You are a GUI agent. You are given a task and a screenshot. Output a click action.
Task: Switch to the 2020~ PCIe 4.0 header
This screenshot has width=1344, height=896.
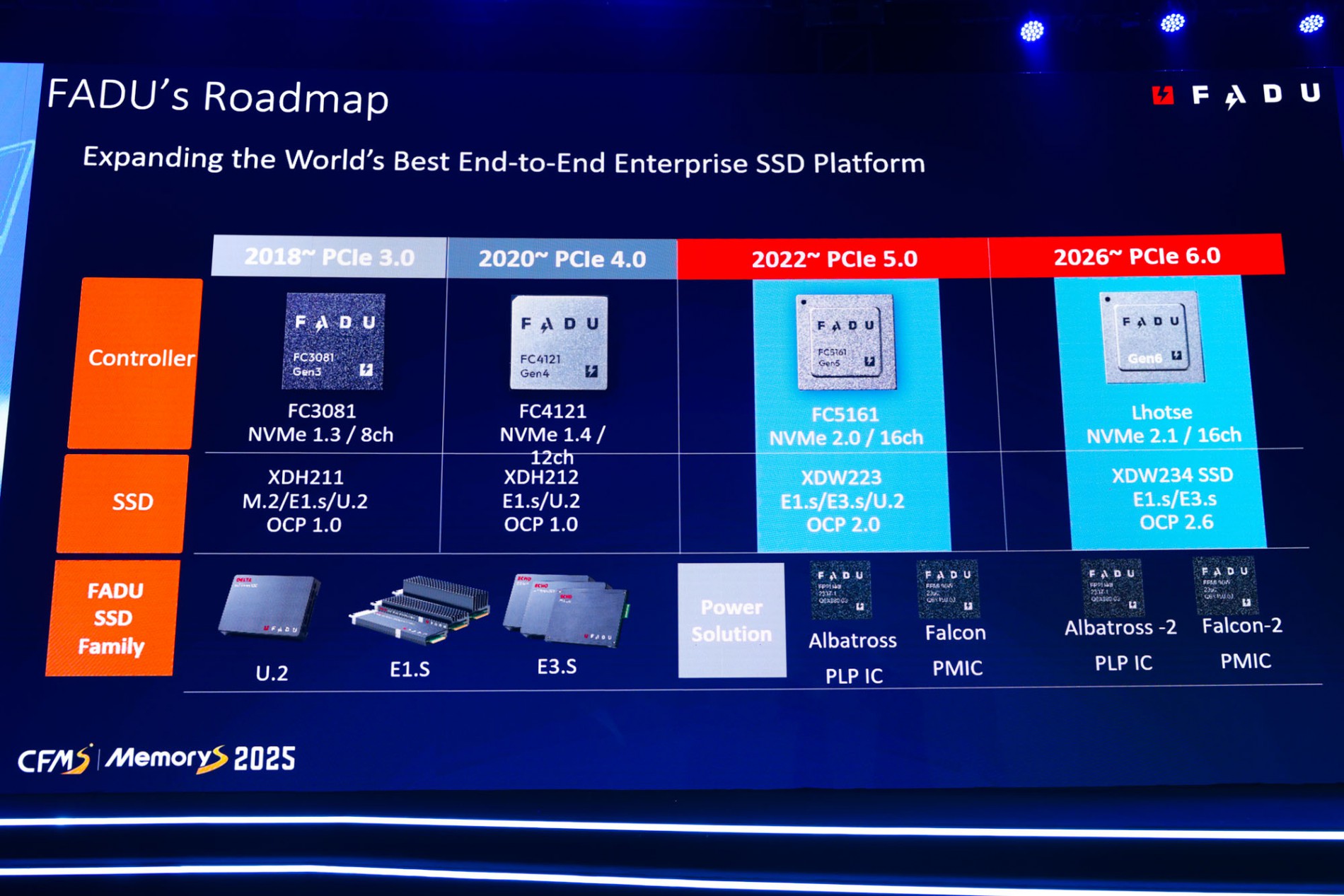coord(562,259)
